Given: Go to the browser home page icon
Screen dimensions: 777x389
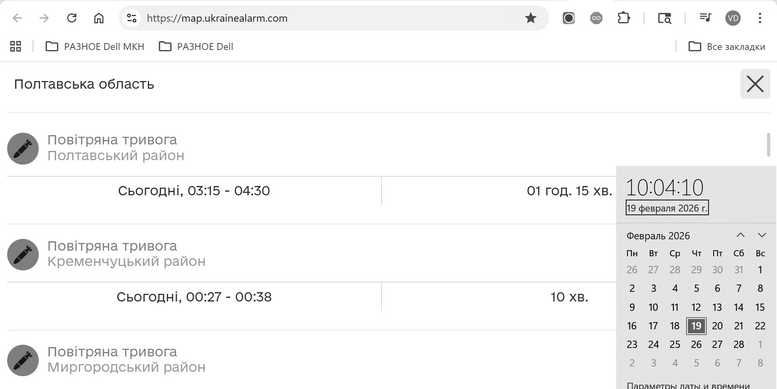Looking at the screenshot, I should (x=99, y=18).
